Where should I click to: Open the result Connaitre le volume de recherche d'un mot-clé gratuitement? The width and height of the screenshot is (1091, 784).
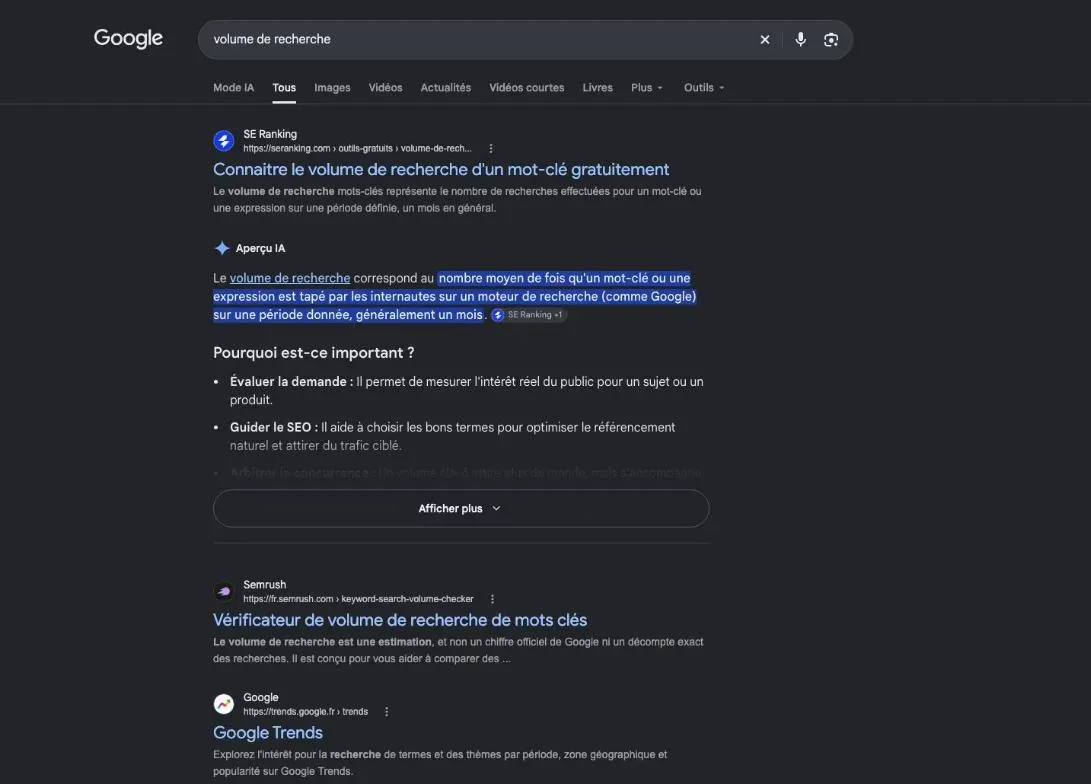click(x=441, y=170)
